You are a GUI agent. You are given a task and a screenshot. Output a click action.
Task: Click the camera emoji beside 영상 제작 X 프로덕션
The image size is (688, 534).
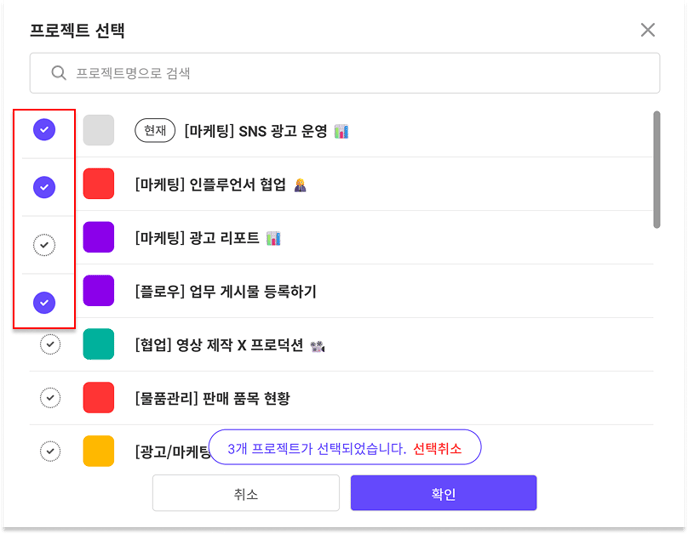(317, 346)
